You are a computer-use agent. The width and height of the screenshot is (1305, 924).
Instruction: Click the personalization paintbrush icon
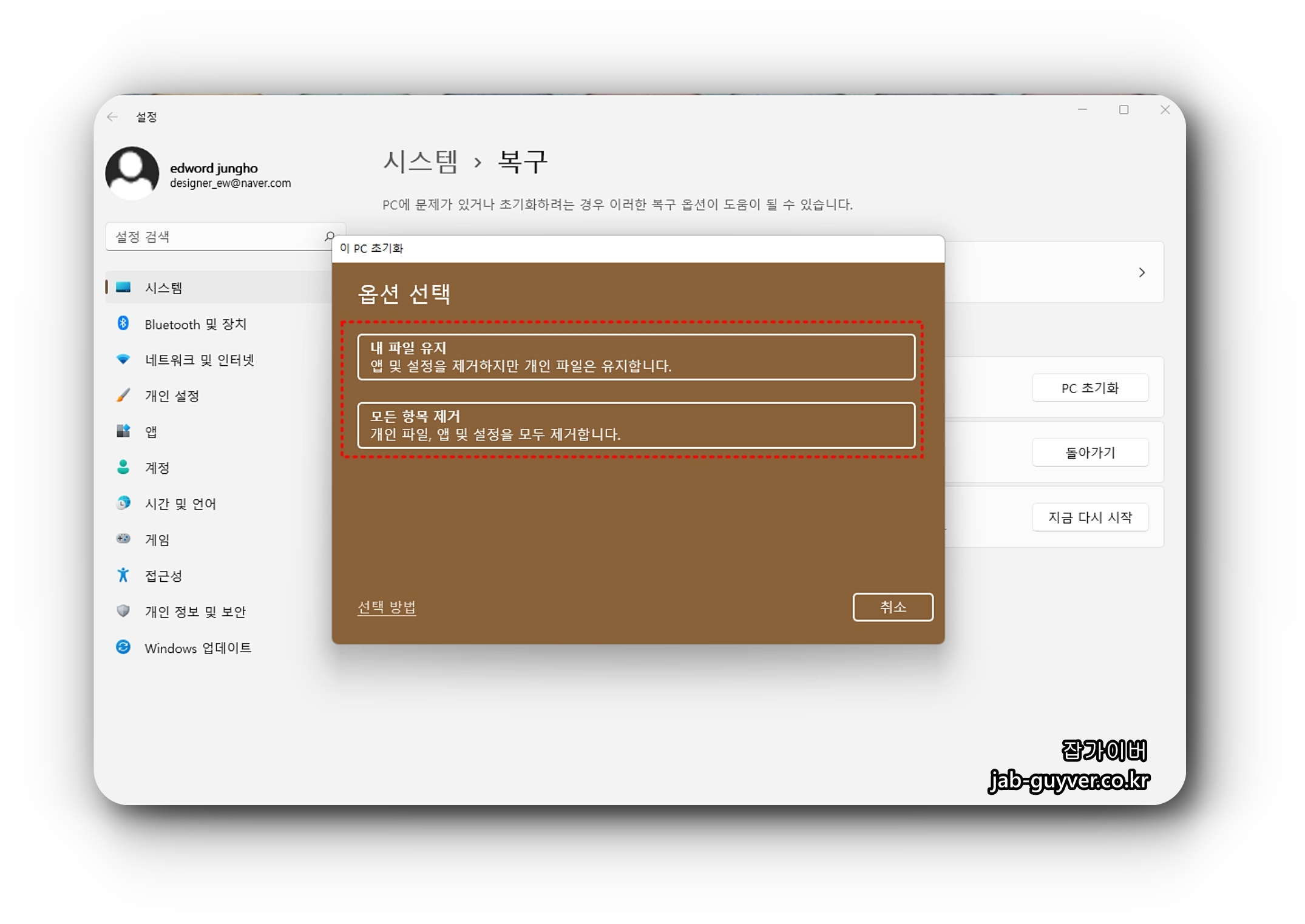click(123, 395)
